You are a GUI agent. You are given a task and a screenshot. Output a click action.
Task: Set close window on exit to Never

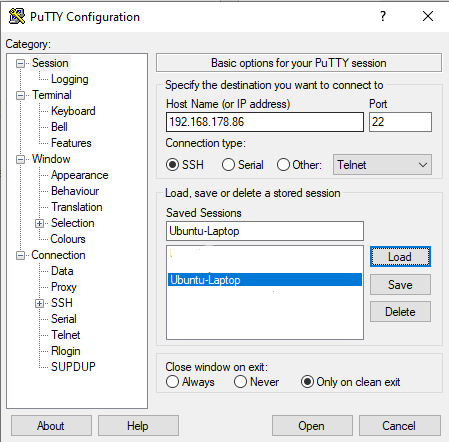pos(240,382)
